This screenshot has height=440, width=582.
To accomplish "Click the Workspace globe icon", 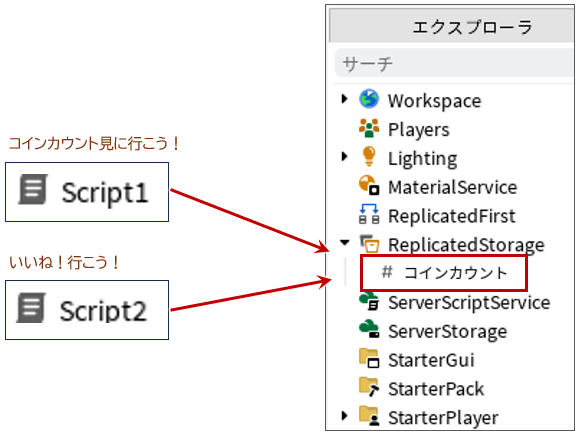I will (369, 99).
